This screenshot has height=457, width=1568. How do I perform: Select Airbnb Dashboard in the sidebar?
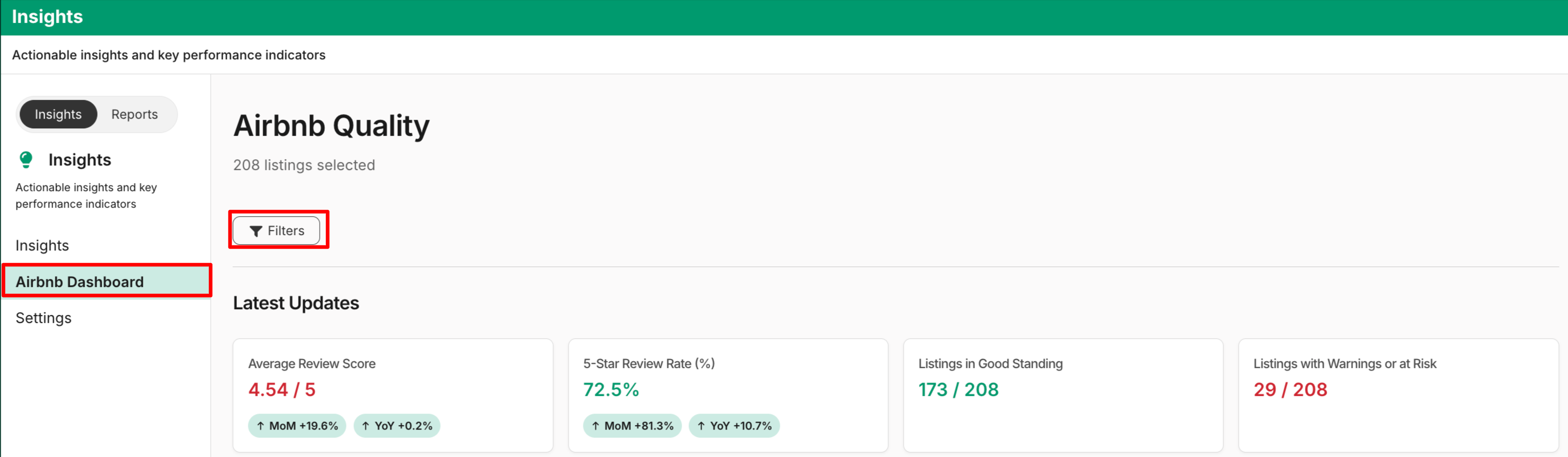[x=107, y=282]
